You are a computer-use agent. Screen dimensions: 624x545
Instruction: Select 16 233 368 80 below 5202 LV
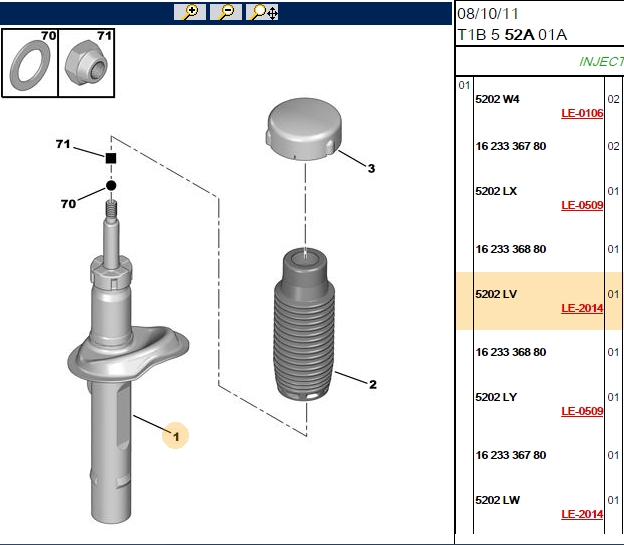511,352
